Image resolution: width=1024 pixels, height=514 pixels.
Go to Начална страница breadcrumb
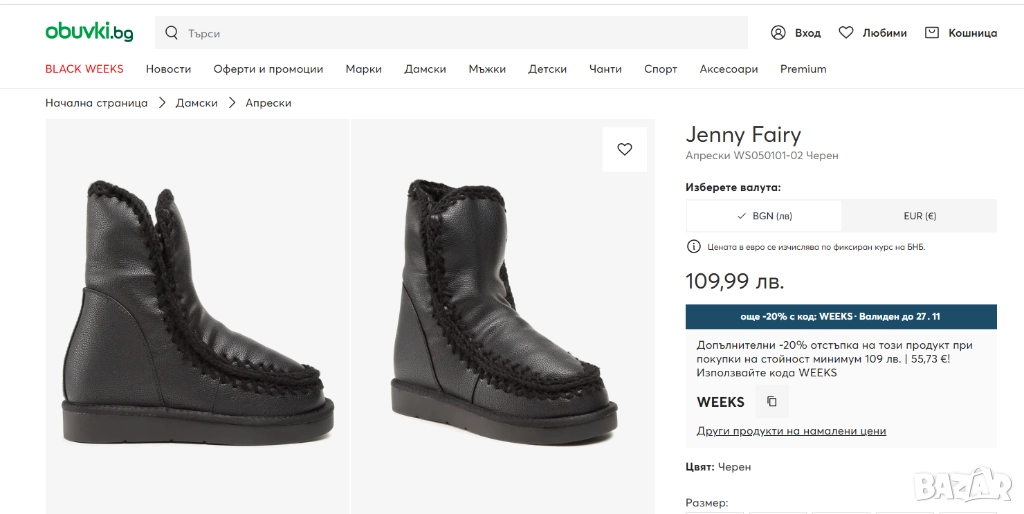pyautogui.click(x=96, y=103)
